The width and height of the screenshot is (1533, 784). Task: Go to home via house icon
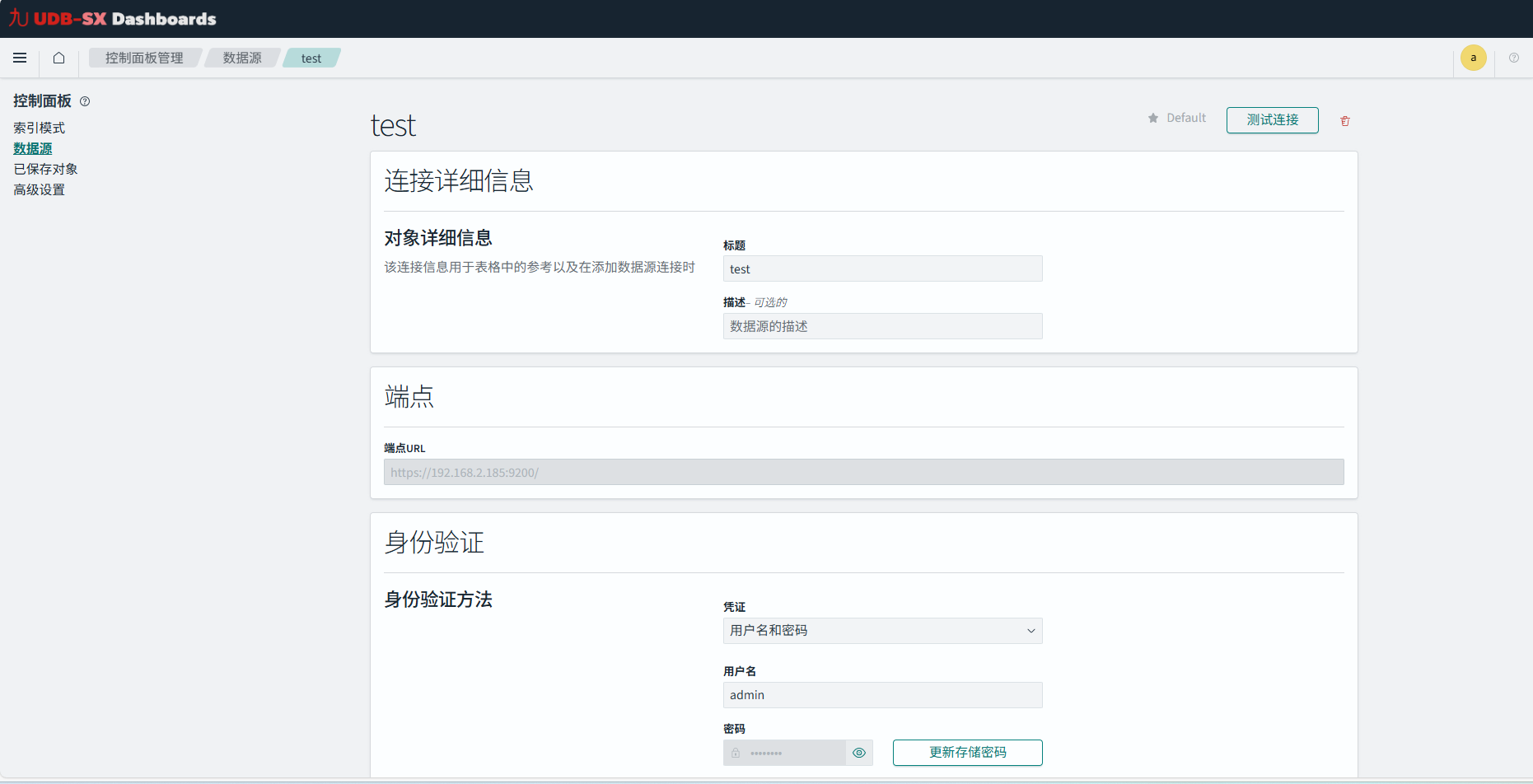[58, 58]
